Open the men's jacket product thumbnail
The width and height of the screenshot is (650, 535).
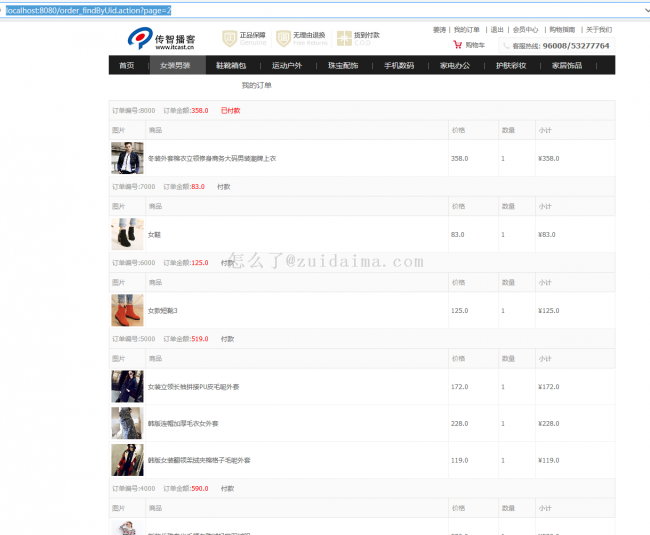point(127,158)
